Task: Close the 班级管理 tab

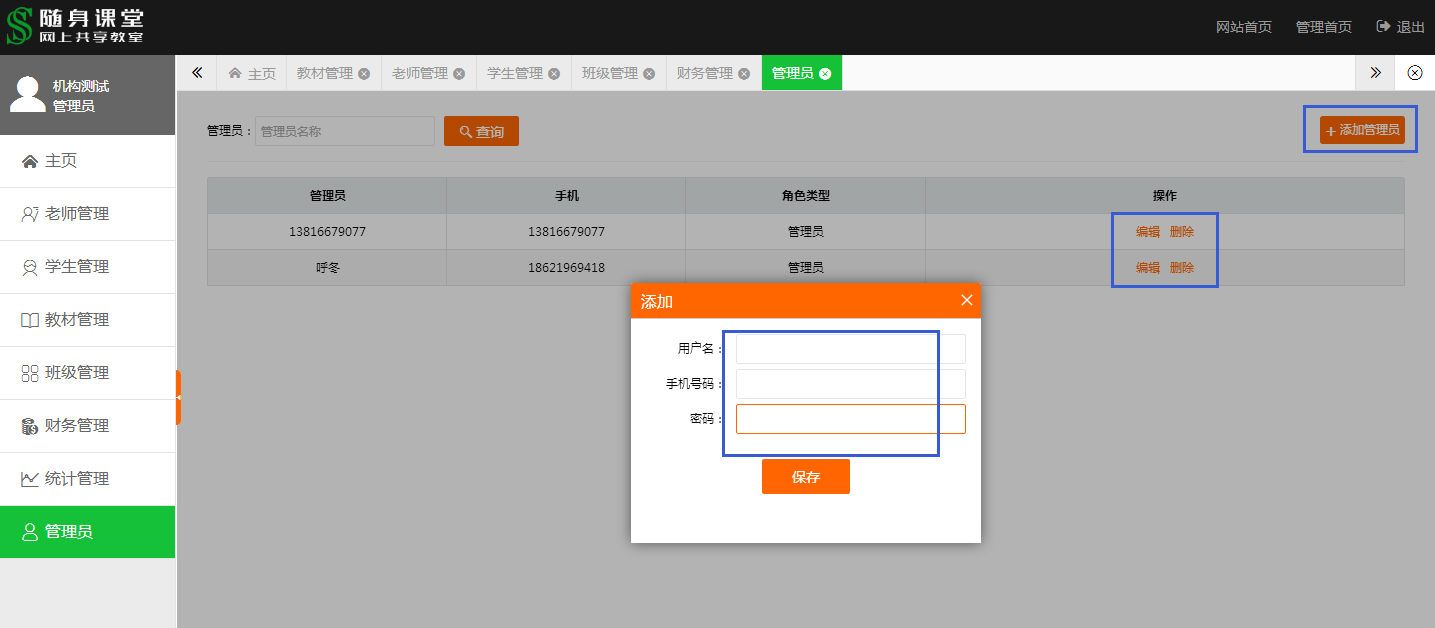Action: (649, 74)
